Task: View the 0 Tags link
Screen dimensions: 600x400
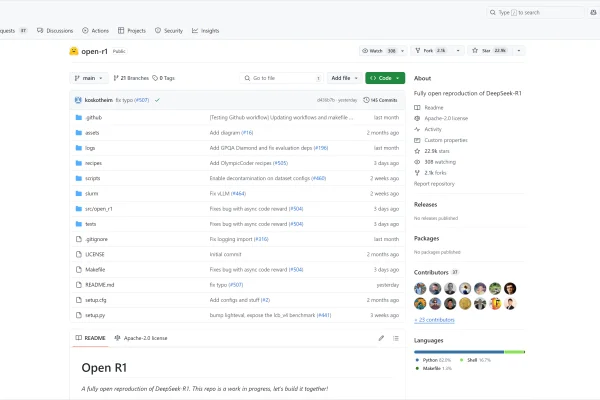Action: click(x=163, y=78)
